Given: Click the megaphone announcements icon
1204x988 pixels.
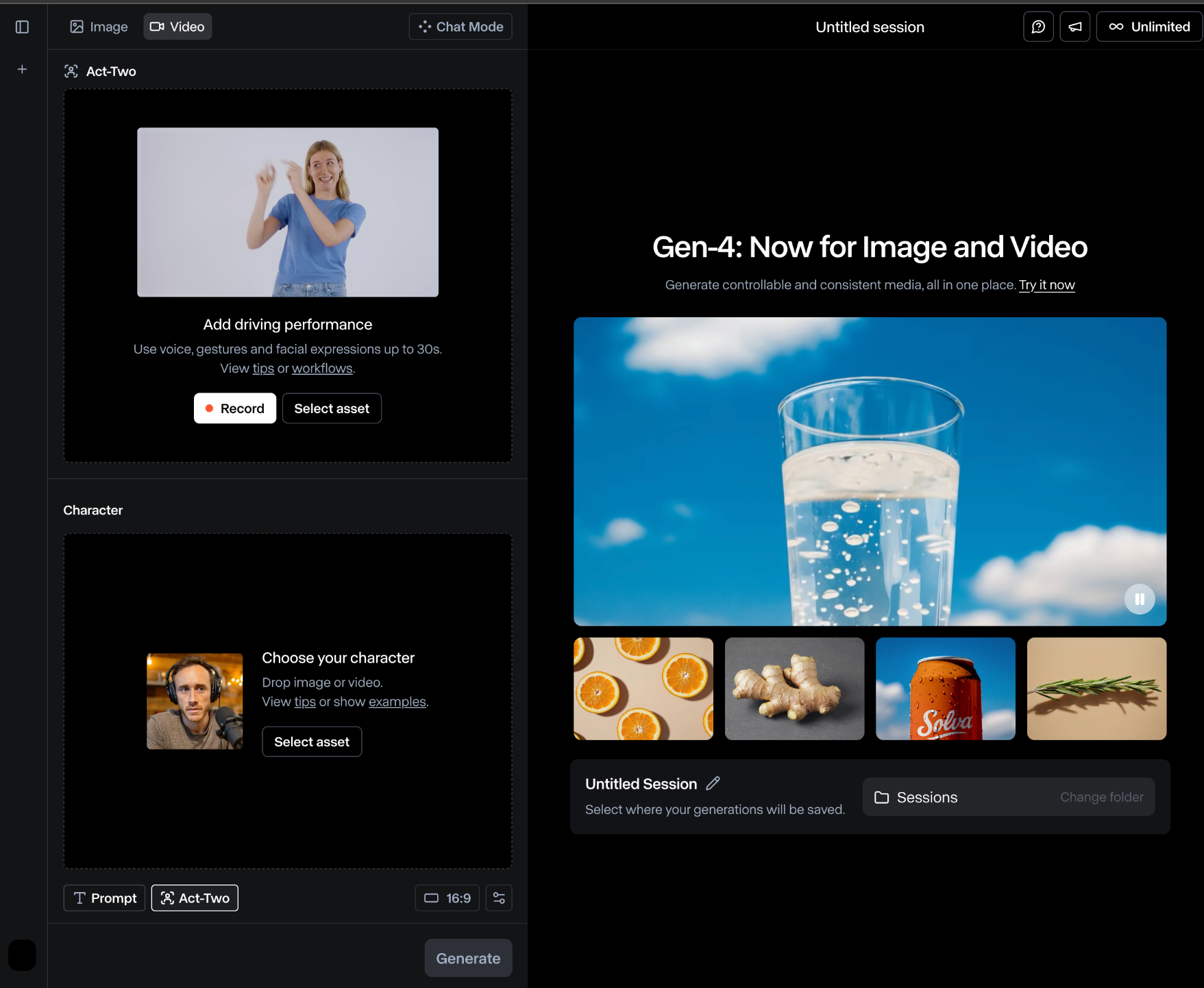Looking at the screenshot, I should [1074, 27].
